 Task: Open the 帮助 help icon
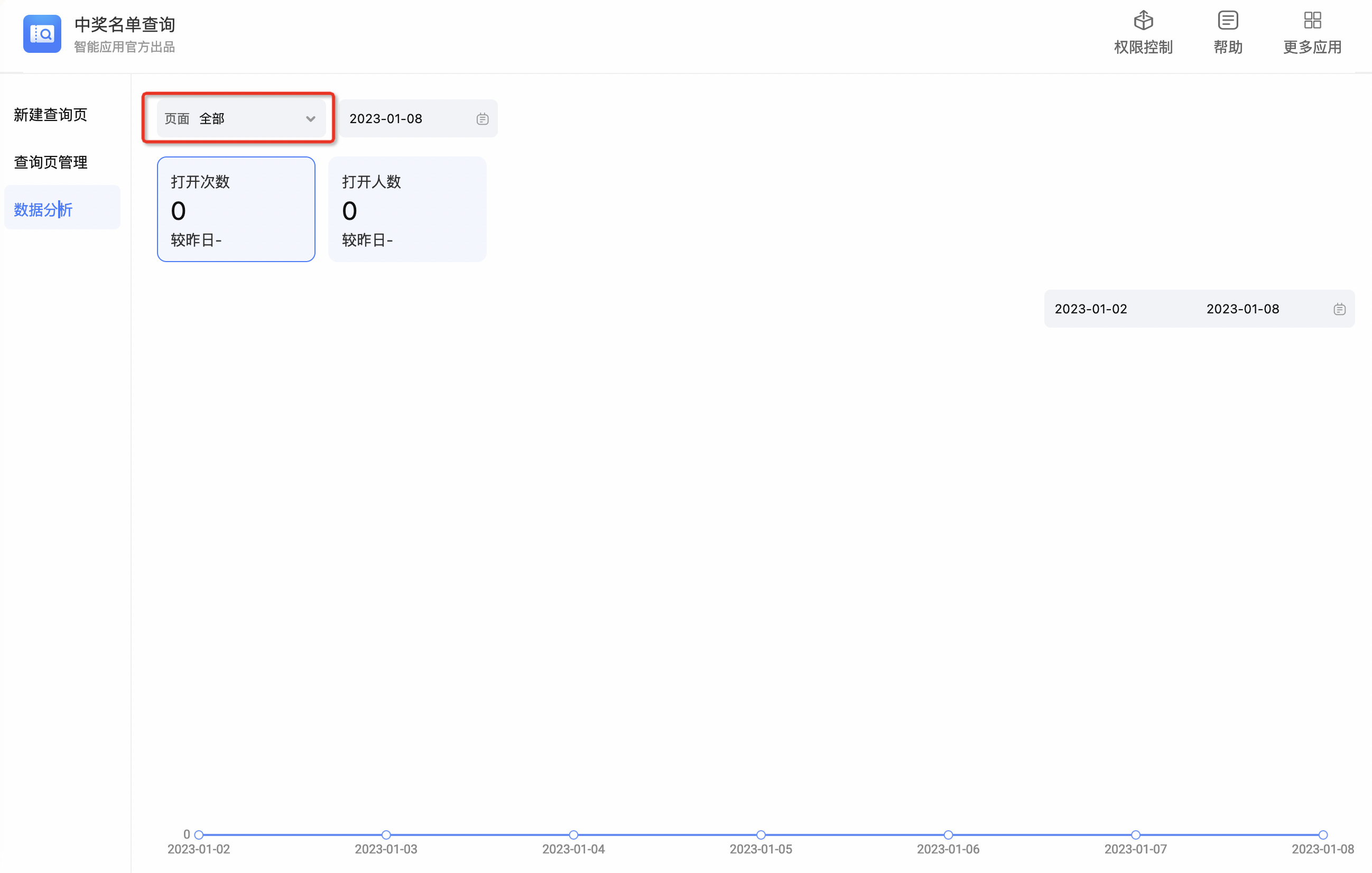(1227, 21)
